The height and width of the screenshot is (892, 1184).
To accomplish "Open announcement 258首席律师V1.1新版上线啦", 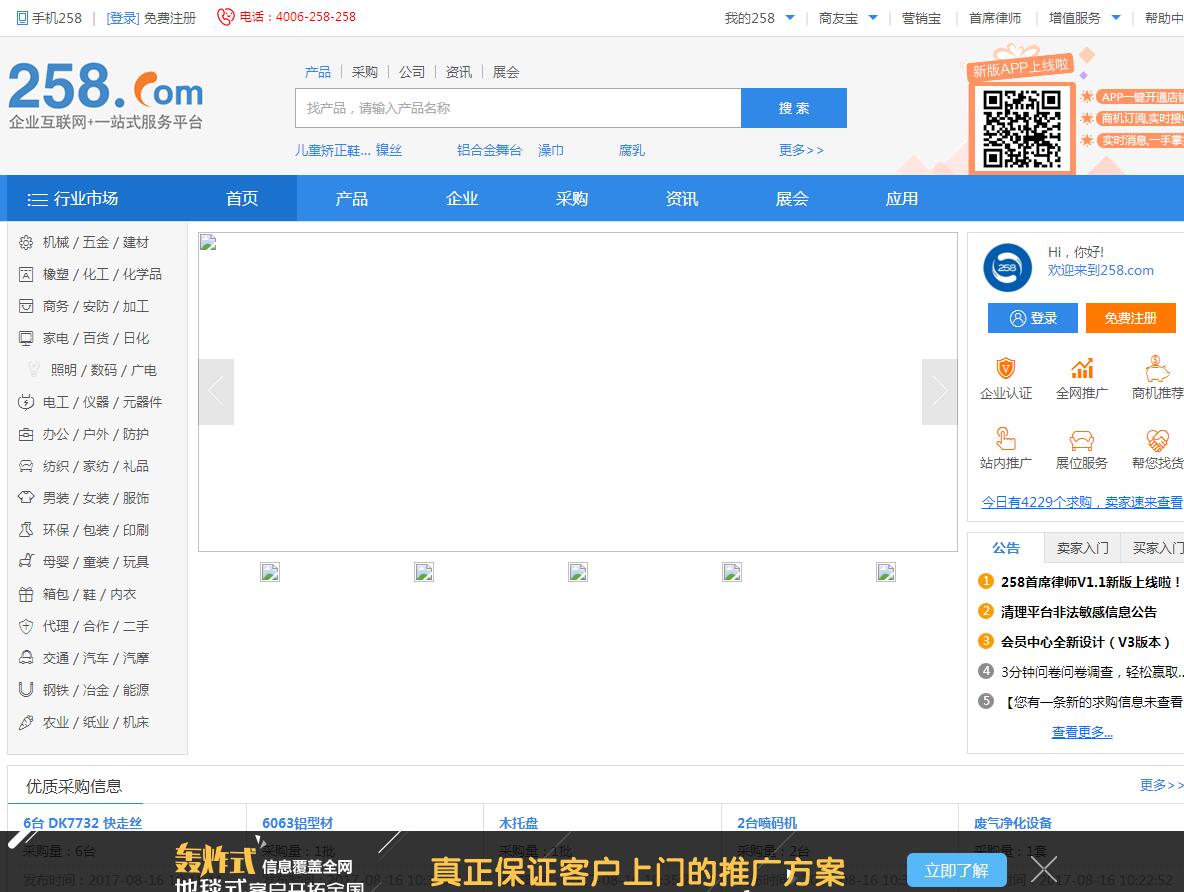I will (x=1090, y=582).
